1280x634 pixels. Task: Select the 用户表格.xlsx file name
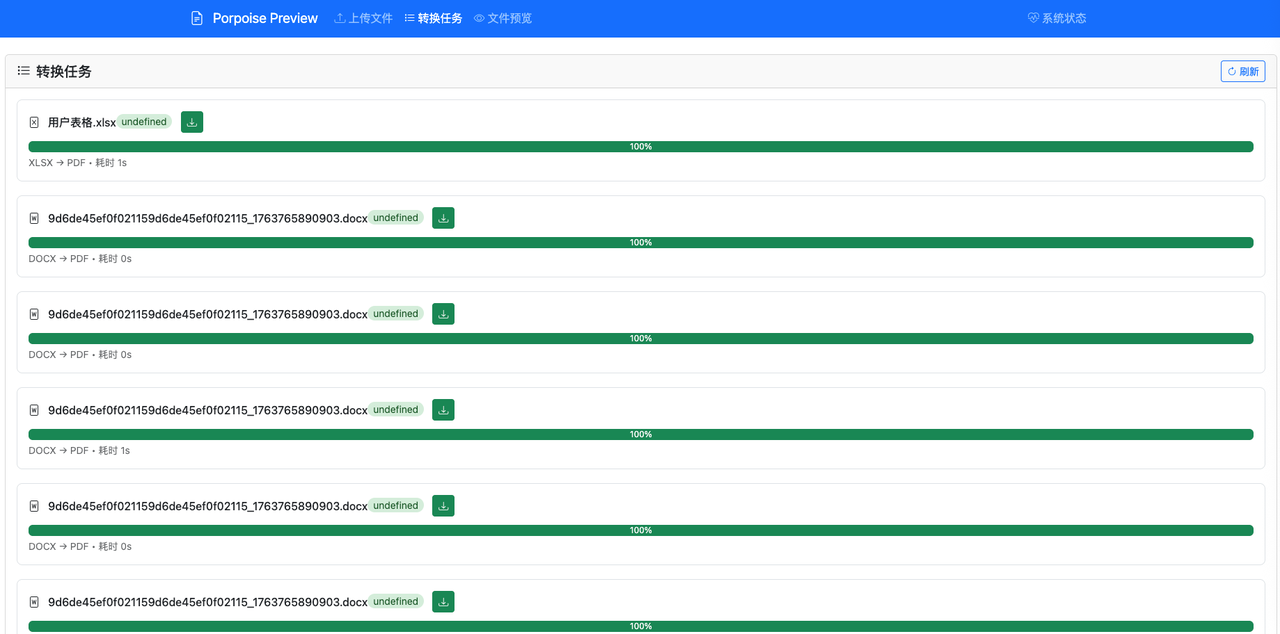pos(82,122)
